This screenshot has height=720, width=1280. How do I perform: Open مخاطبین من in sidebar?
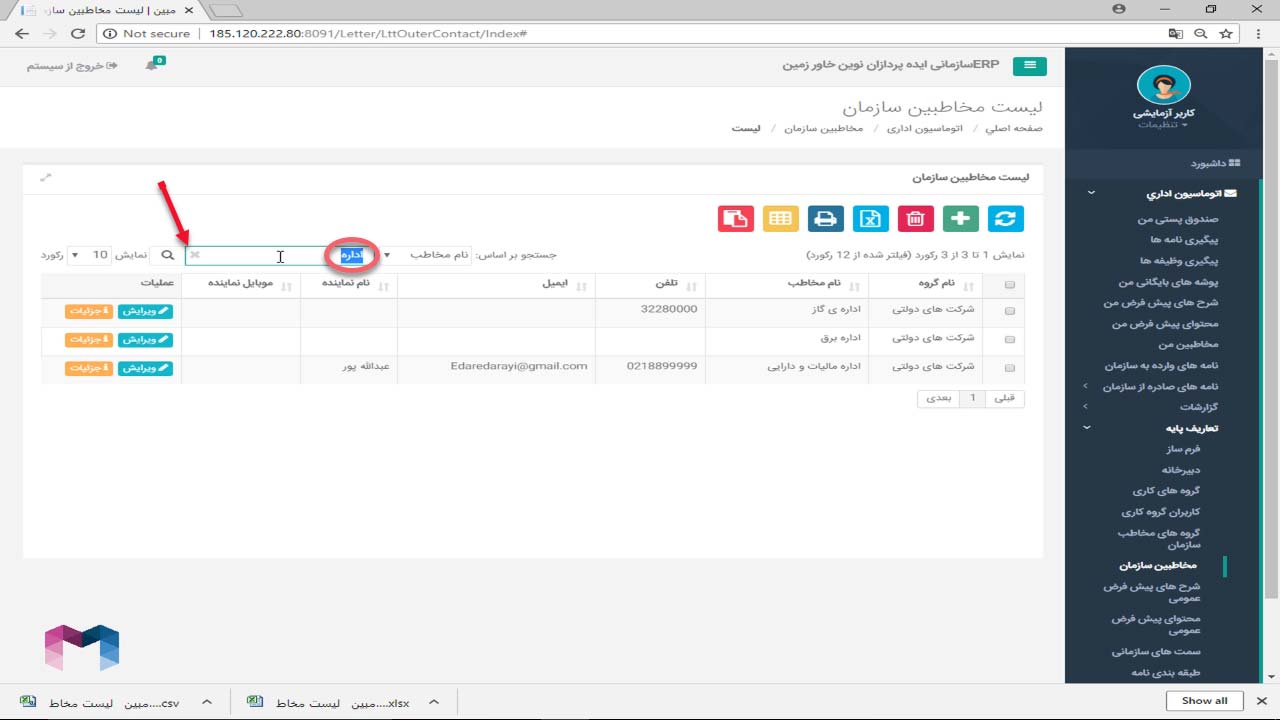1188,345
